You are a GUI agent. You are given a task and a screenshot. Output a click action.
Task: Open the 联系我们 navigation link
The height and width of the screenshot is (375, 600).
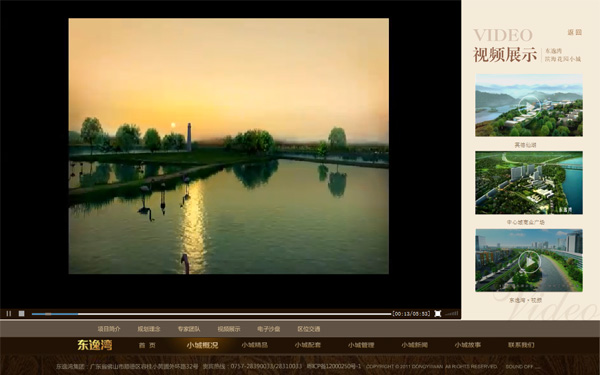(521, 345)
